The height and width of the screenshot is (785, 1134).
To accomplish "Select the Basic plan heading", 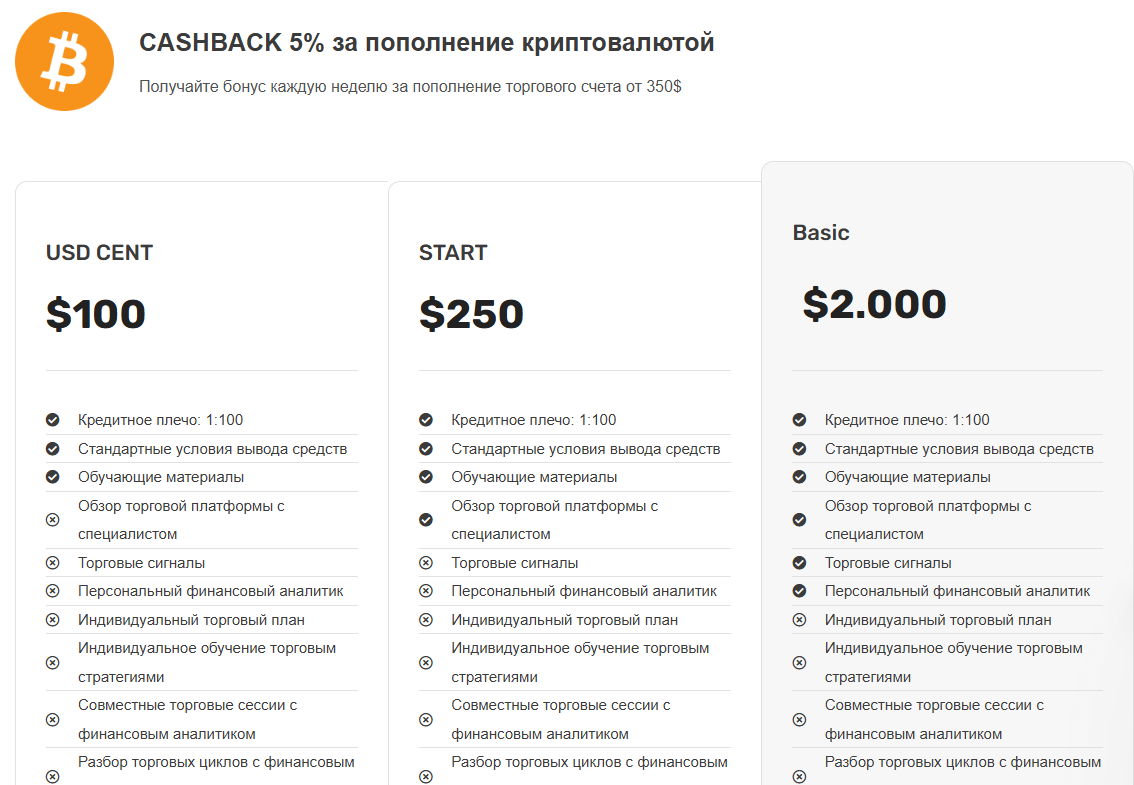I will point(821,232).
